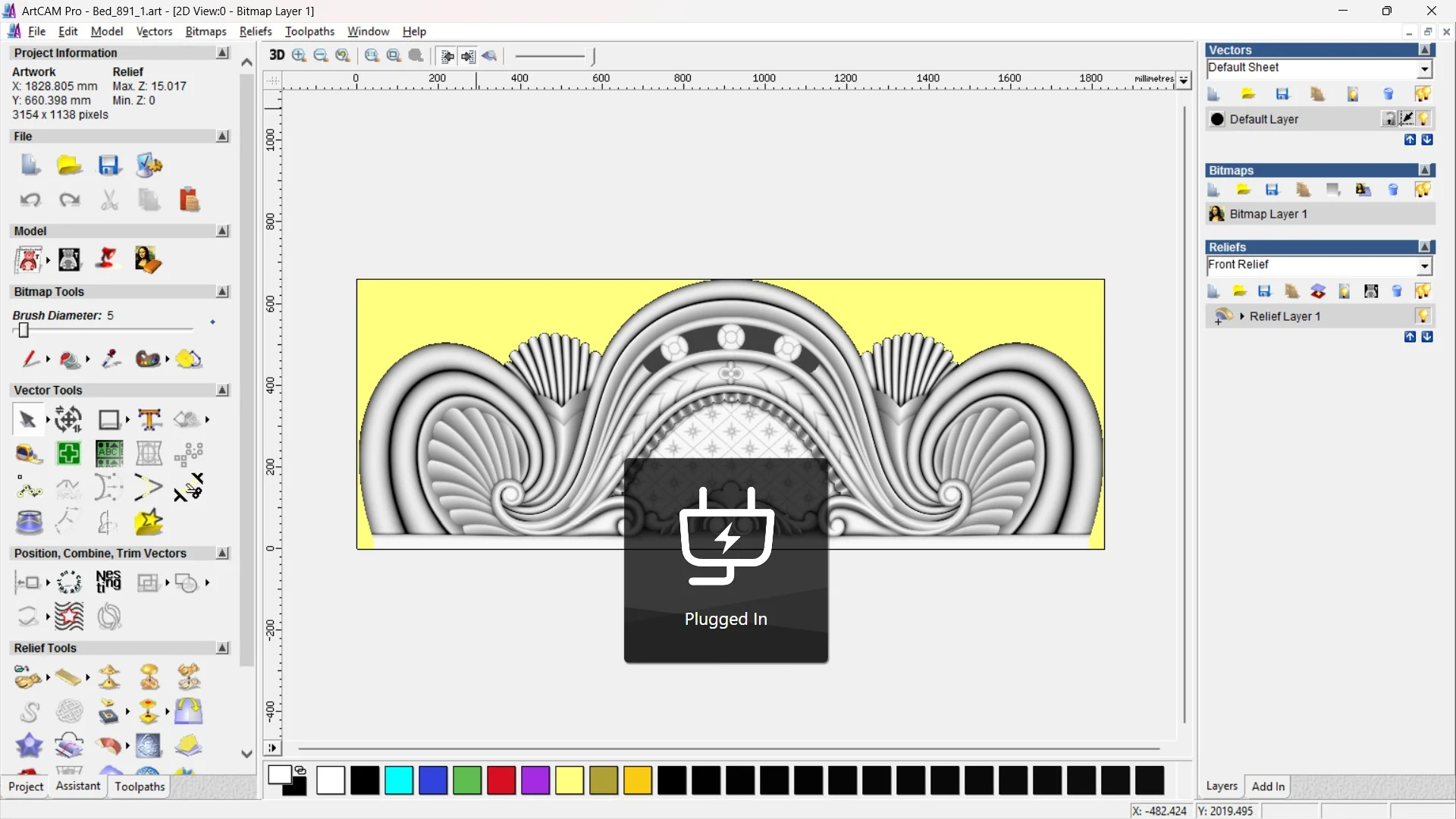Open the Front Relief dropdown
Viewport: 1456px width, 819px height.
click(x=1424, y=265)
